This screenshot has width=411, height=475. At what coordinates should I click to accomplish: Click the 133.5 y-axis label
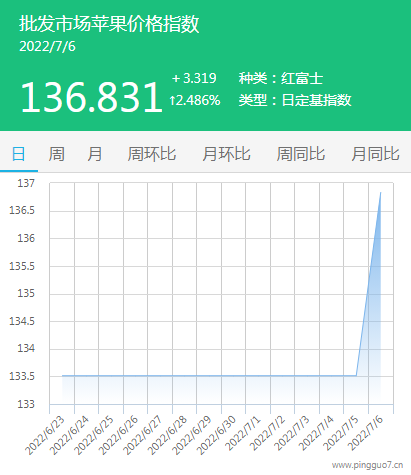(x=22, y=376)
